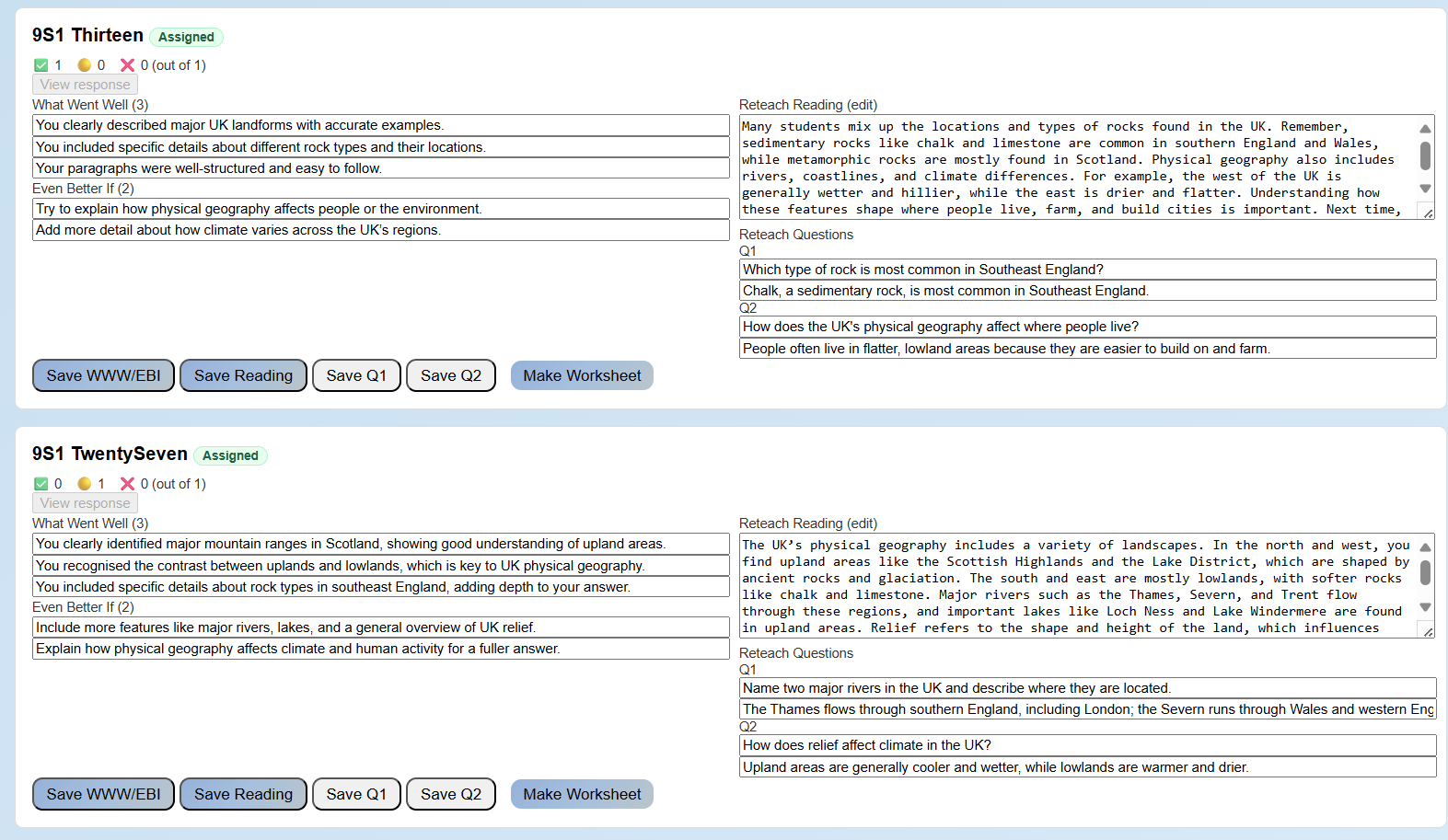Click green checkmark icon for 9S1 Thirteen
This screenshot has height=840, width=1448.
click(x=41, y=65)
